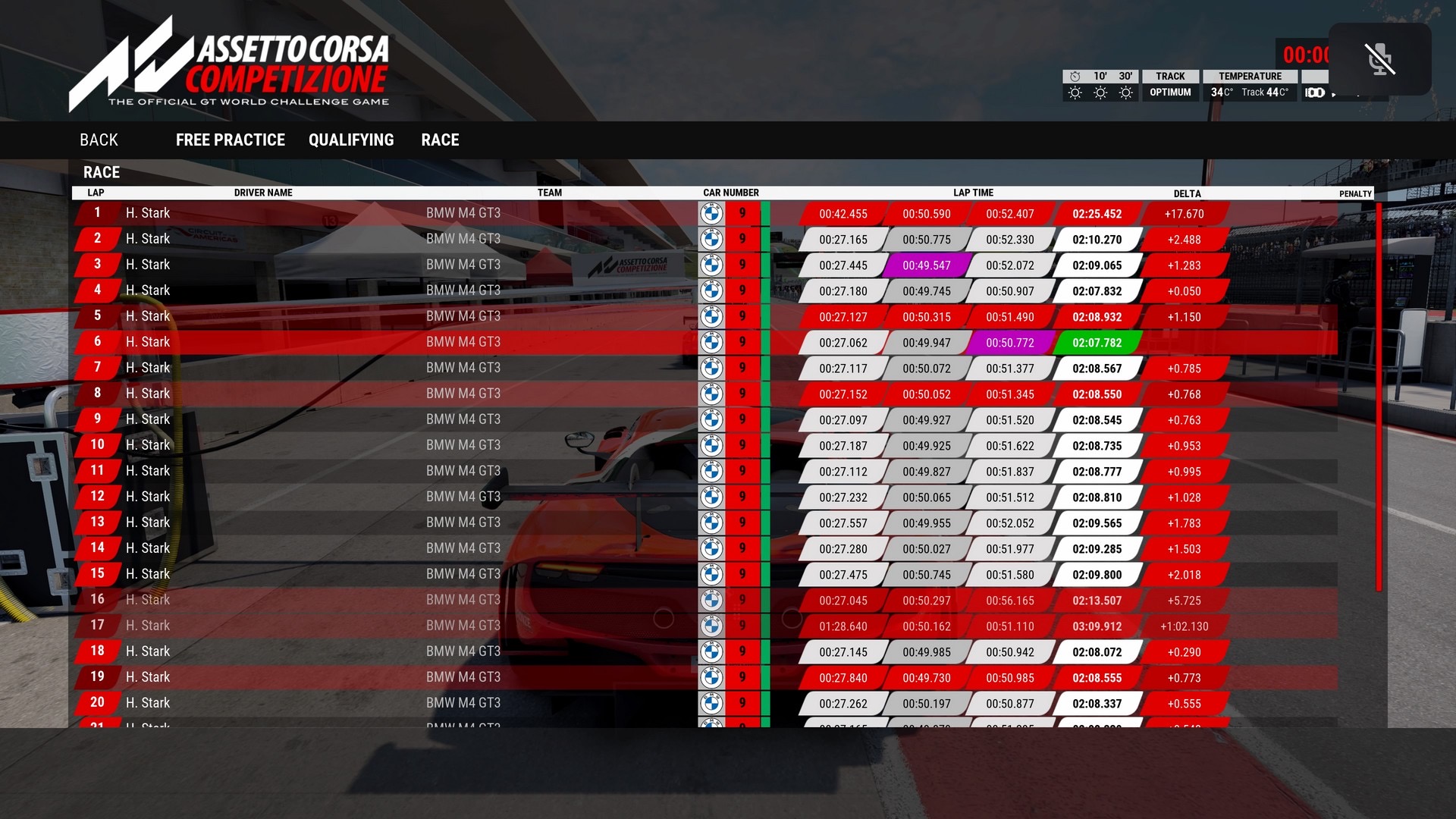Click the sun icon under 10' forecast

click(x=1100, y=93)
